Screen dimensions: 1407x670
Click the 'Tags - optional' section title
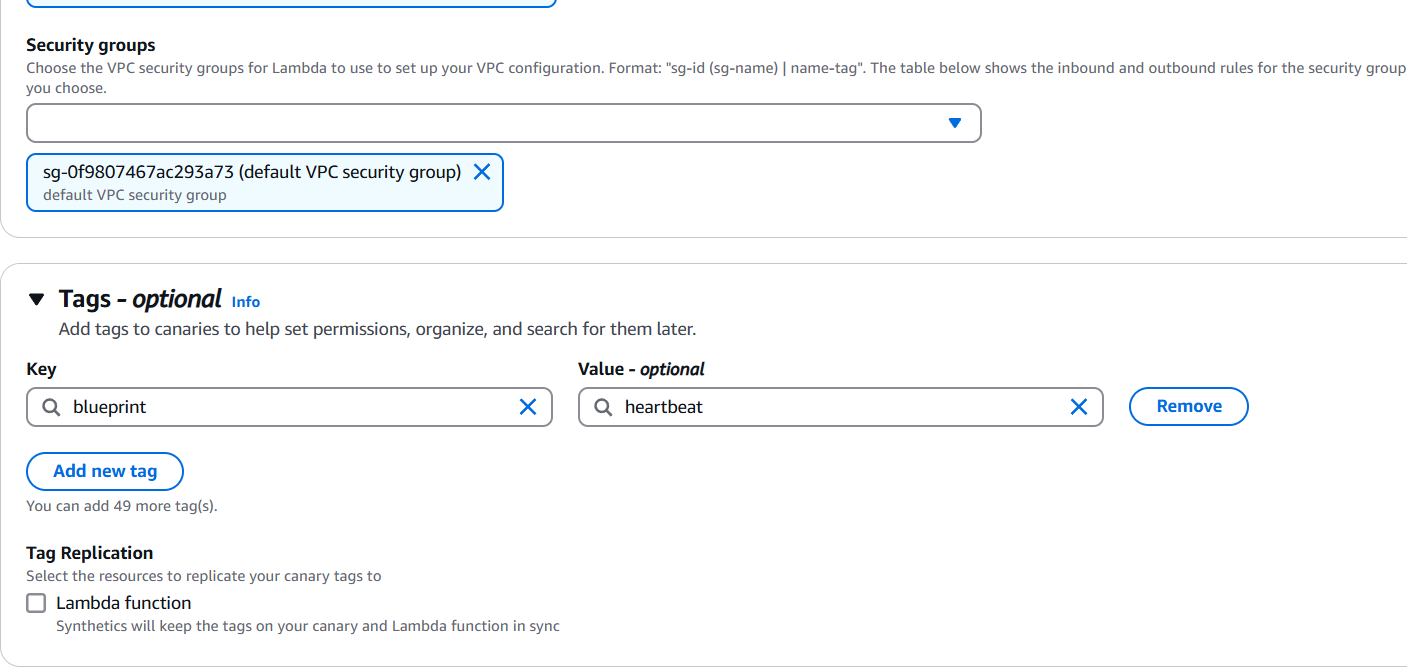140,299
